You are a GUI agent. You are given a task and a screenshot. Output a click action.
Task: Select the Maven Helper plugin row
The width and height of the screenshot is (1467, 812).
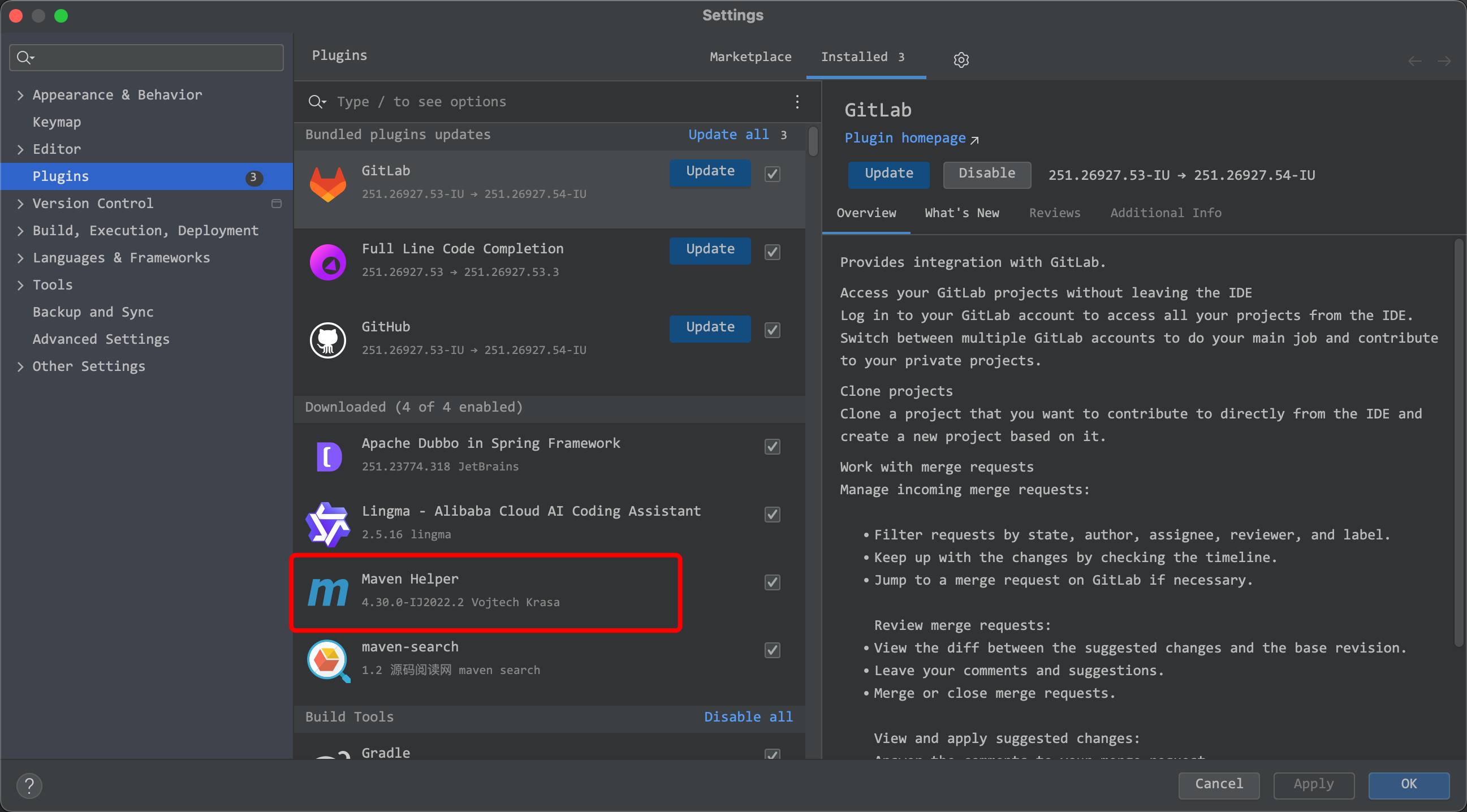click(549, 591)
